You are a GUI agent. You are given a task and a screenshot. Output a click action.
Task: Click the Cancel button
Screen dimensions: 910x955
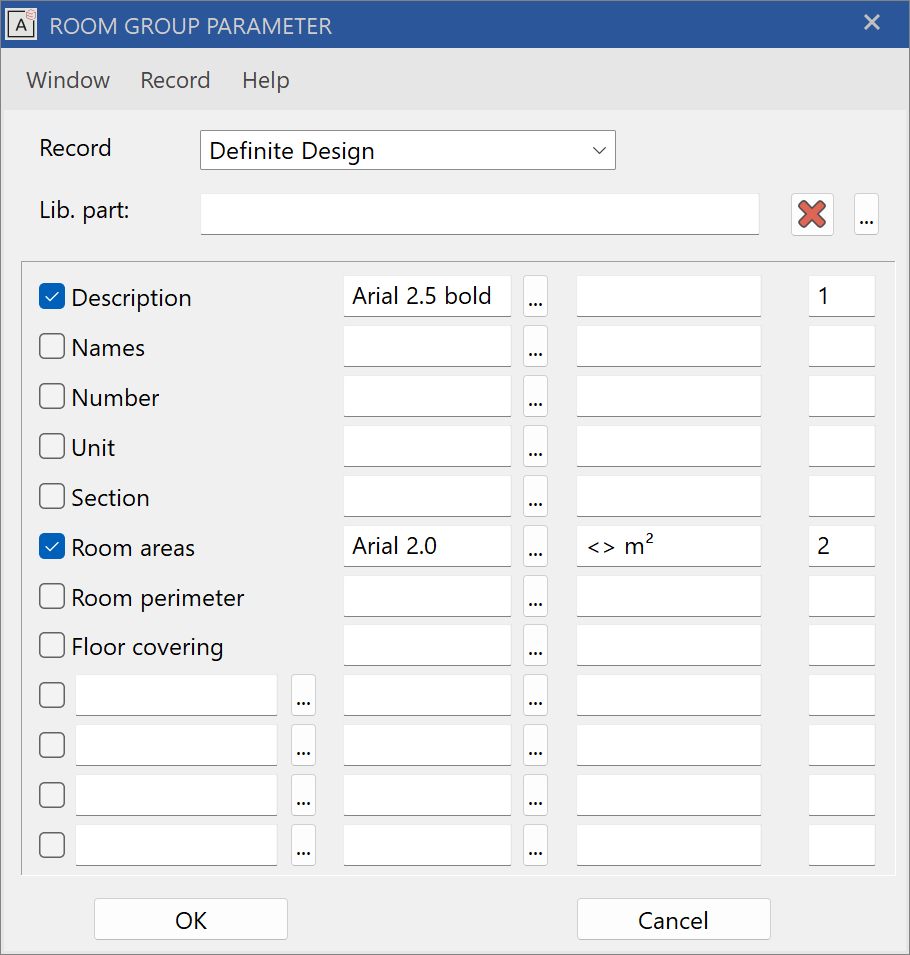point(674,919)
